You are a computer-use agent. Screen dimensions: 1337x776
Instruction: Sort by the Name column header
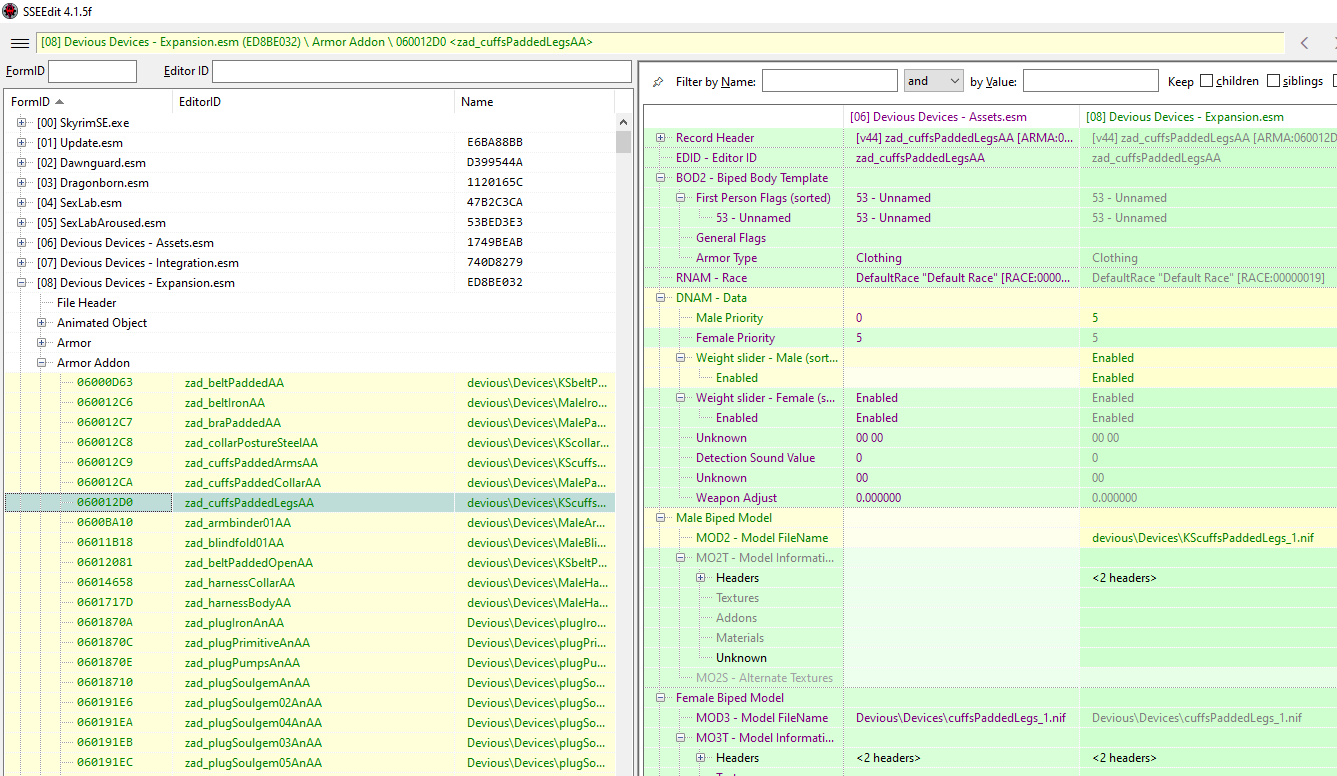click(x=534, y=102)
